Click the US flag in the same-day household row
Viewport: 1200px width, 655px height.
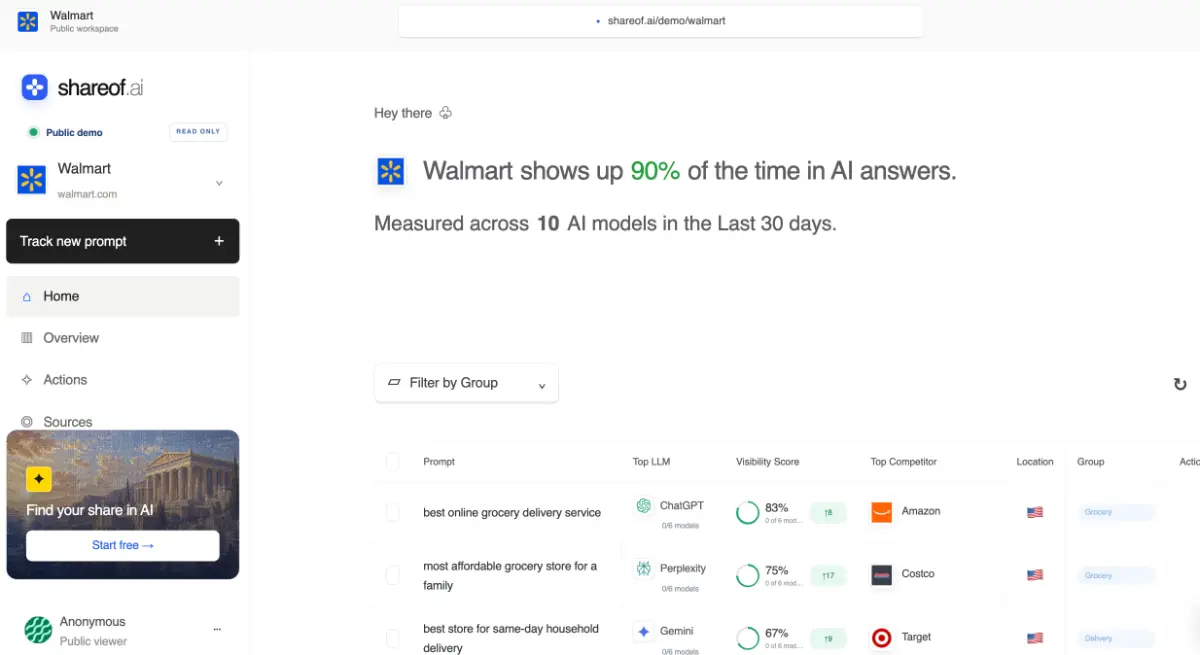coord(1035,638)
